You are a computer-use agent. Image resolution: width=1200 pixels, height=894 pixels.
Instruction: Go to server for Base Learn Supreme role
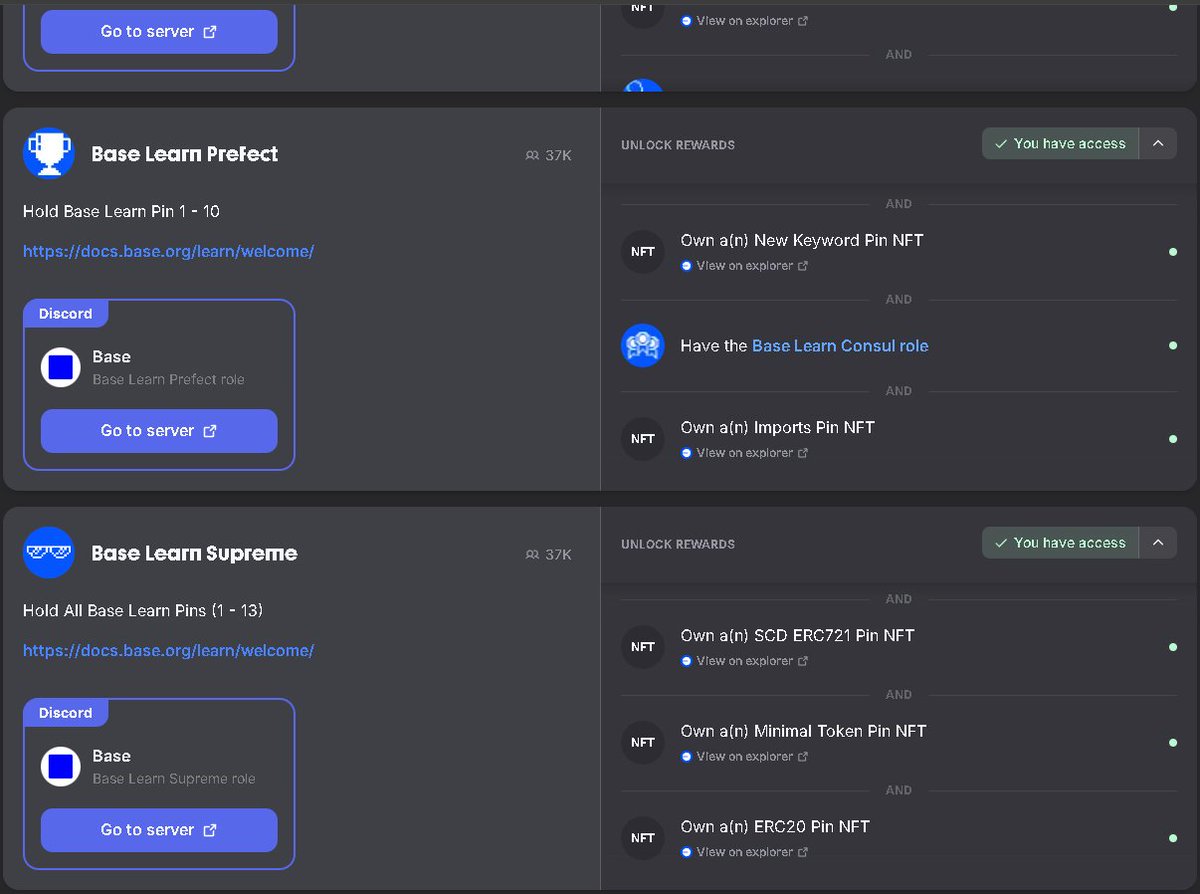pos(159,829)
